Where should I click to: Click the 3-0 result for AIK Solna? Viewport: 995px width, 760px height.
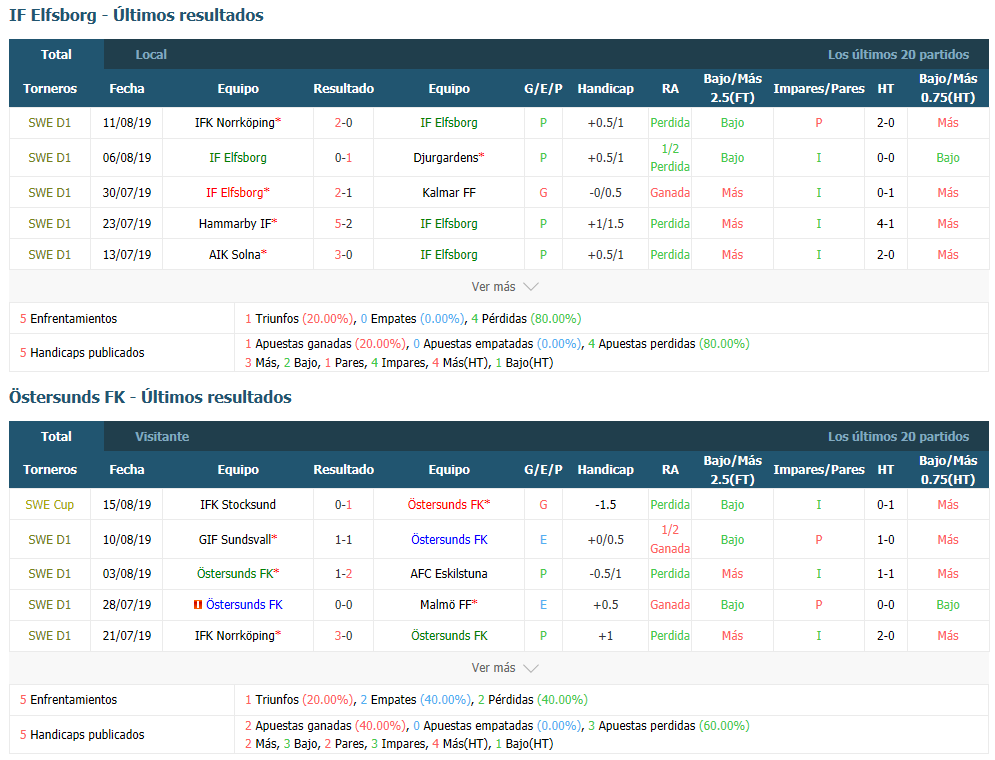click(x=343, y=255)
